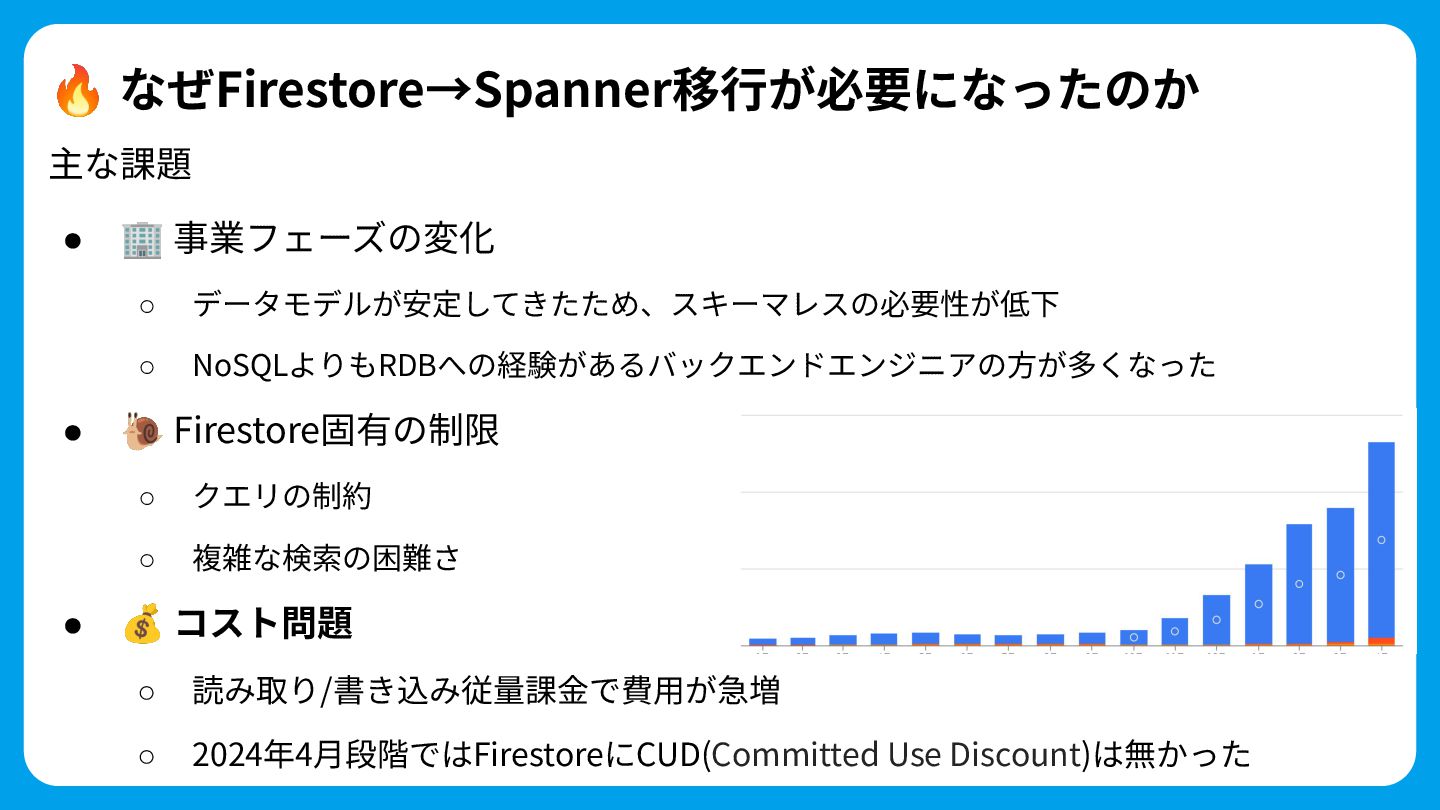Click the fire emoji in the title
The height and width of the screenshot is (810, 1440).
coord(77,92)
